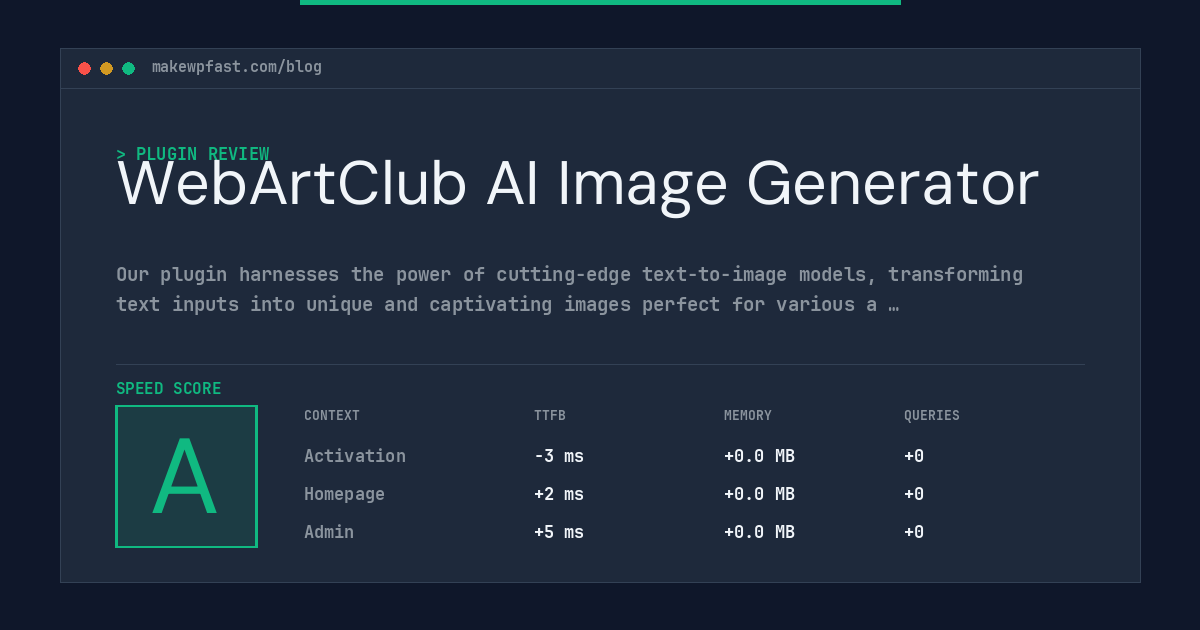Click the makewpfast.com/blog address text
This screenshot has height=630, width=1200.
237,67
